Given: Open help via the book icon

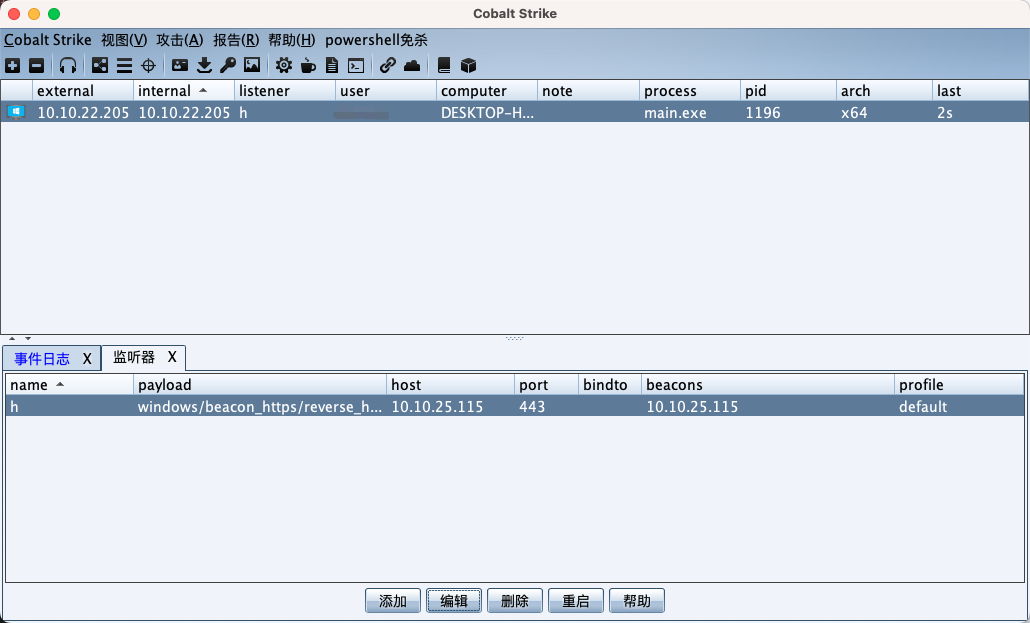Looking at the screenshot, I should click(444, 65).
